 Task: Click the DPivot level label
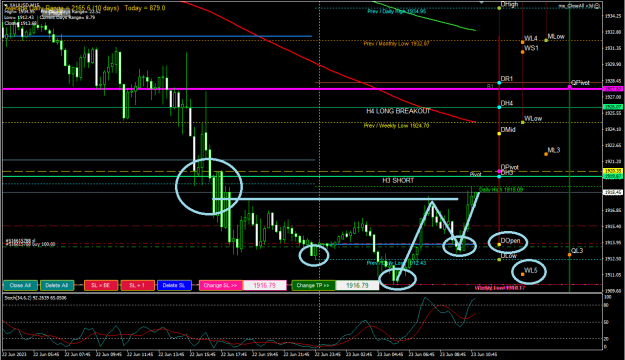click(509, 167)
